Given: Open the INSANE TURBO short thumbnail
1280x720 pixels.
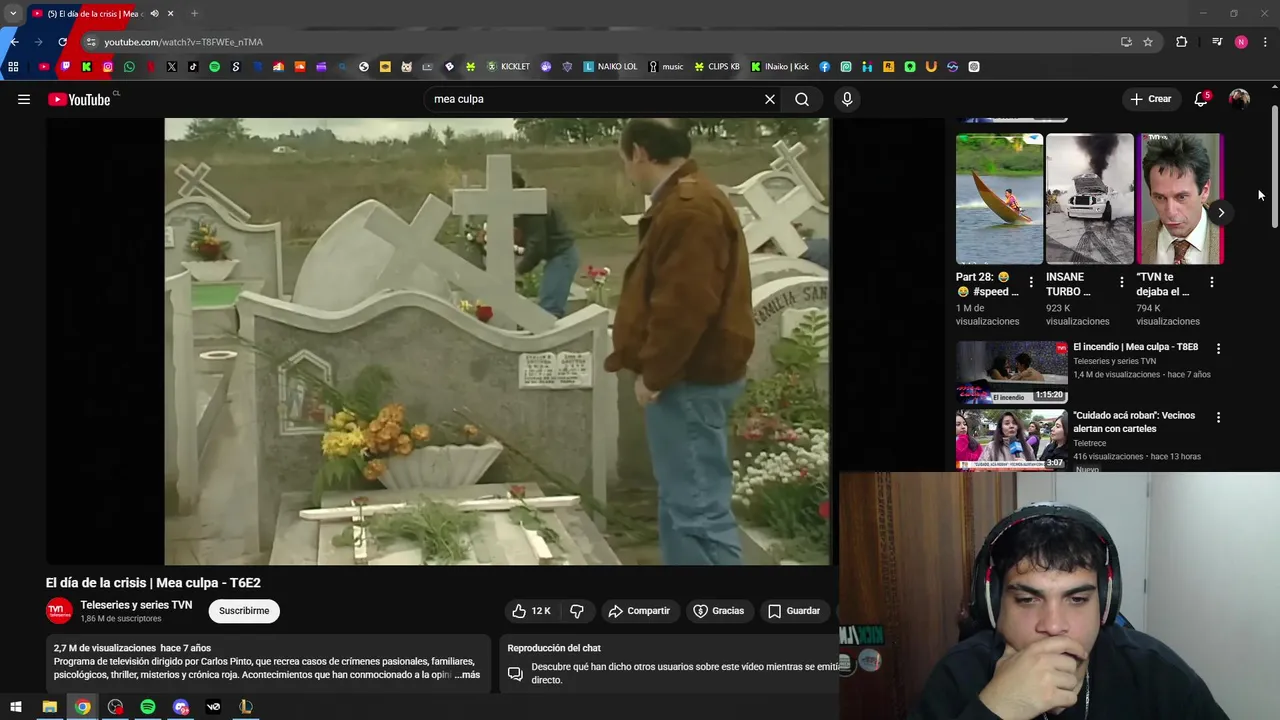Looking at the screenshot, I should tap(1090, 198).
